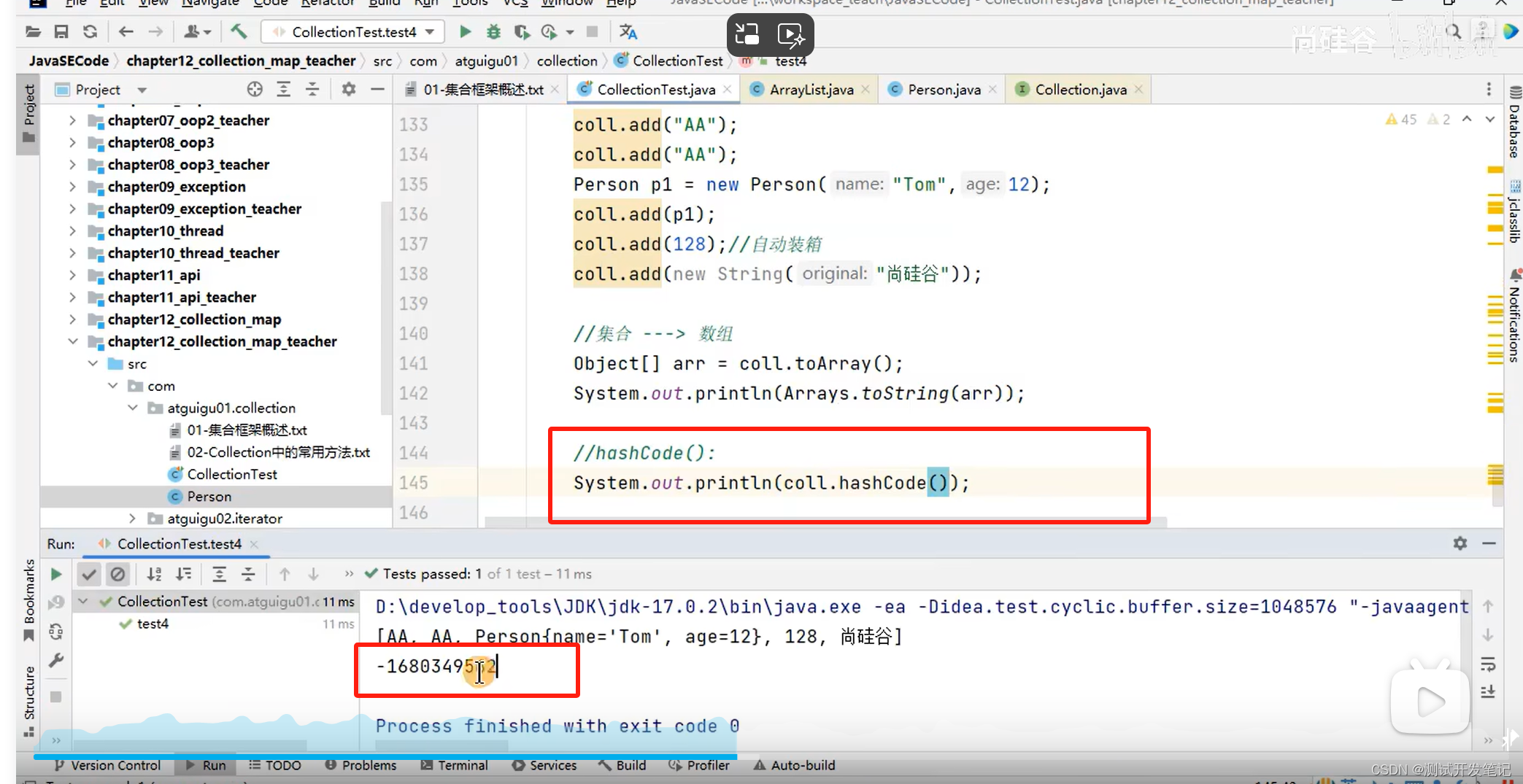The width and height of the screenshot is (1523, 784).
Task: Select test4 in test results tree
Action: tap(153, 624)
